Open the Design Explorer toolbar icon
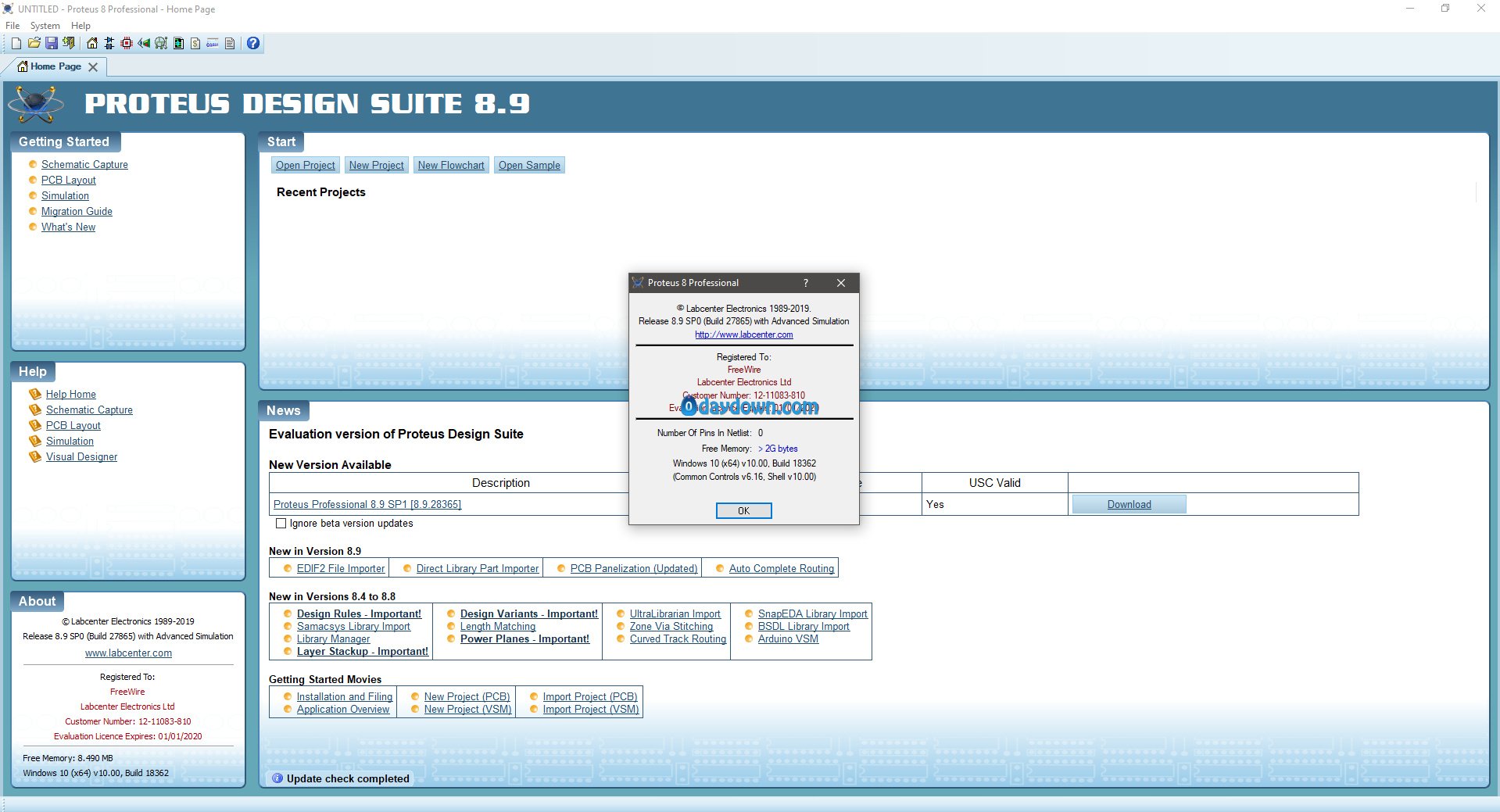Image resolution: width=1500 pixels, height=812 pixels. [178, 43]
